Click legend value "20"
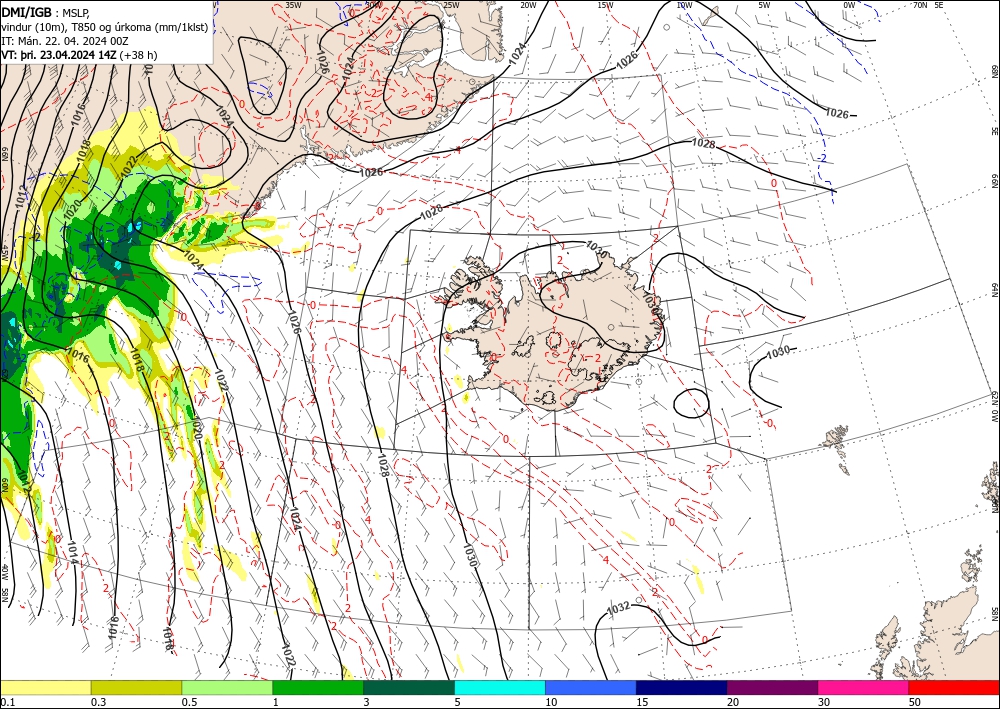Viewport: 1000px width, 709px height. click(x=733, y=702)
